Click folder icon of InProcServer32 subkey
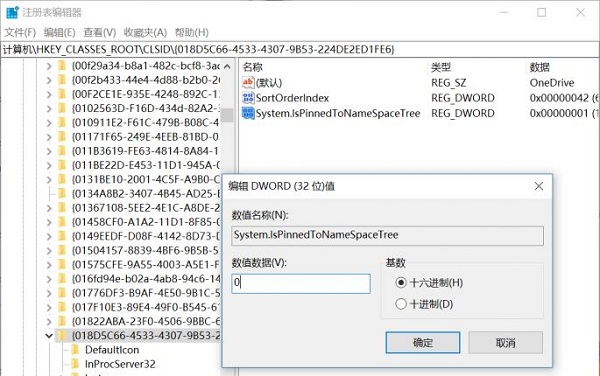The image size is (600, 376). pyautogui.click(x=75, y=364)
